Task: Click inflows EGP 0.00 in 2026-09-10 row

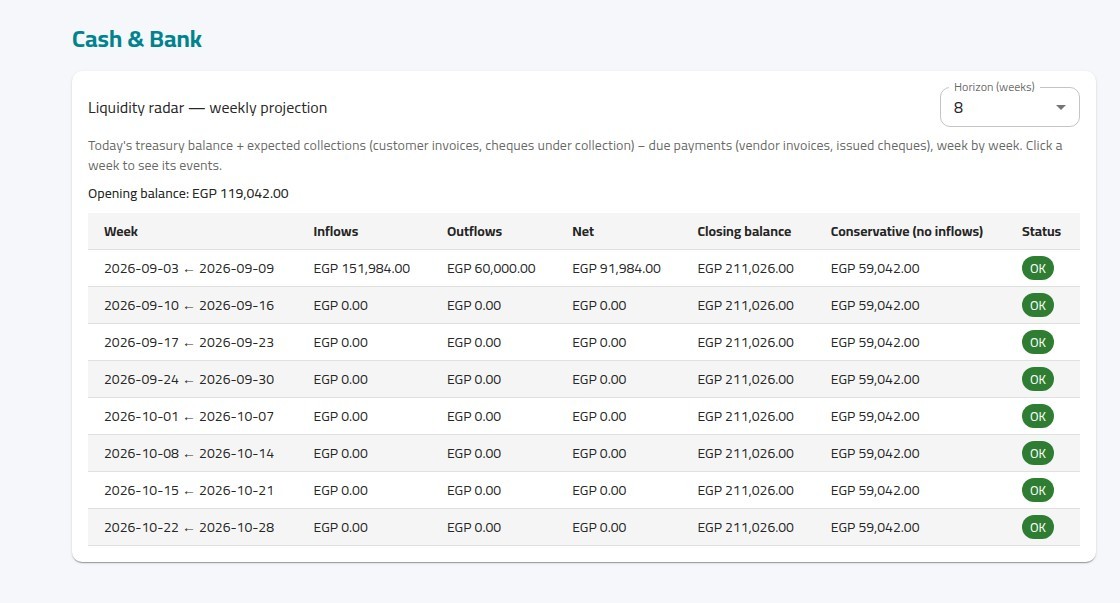Action: tap(340, 306)
